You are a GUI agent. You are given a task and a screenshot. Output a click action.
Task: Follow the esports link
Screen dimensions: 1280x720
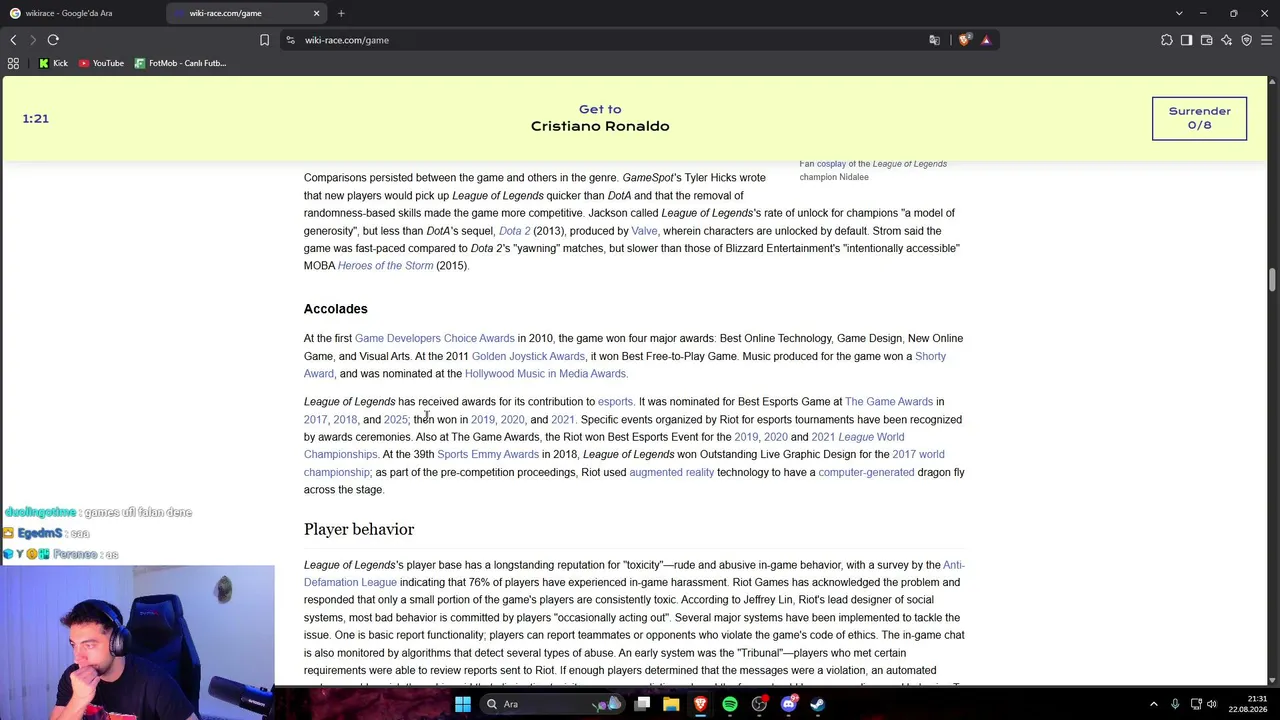(x=615, y=402)
